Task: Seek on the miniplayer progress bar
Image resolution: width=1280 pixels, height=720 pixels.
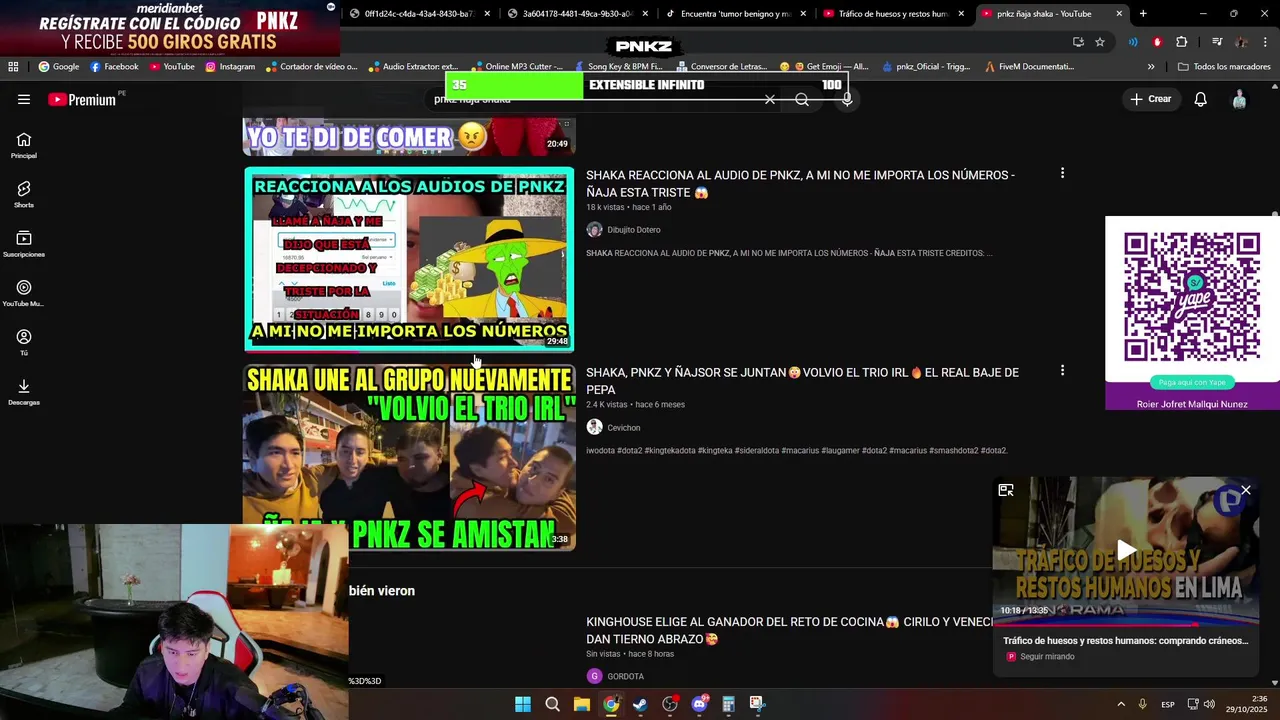Action: 1125,624
